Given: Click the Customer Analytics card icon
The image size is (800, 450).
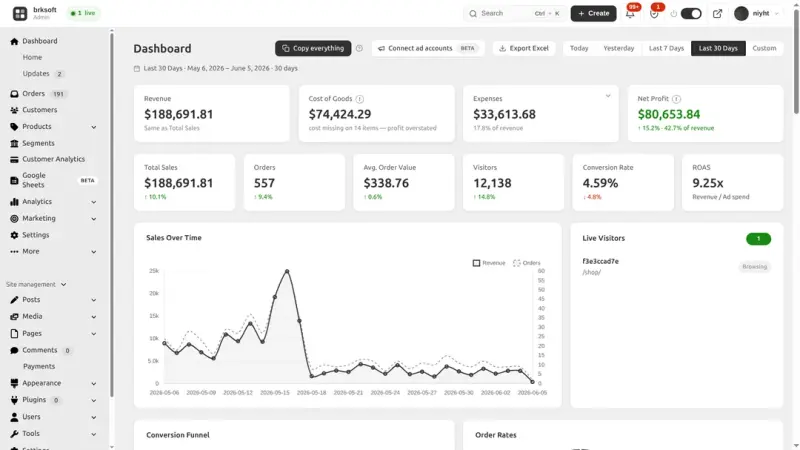Looking at the screenshot, I should click(x=14, y=159).
